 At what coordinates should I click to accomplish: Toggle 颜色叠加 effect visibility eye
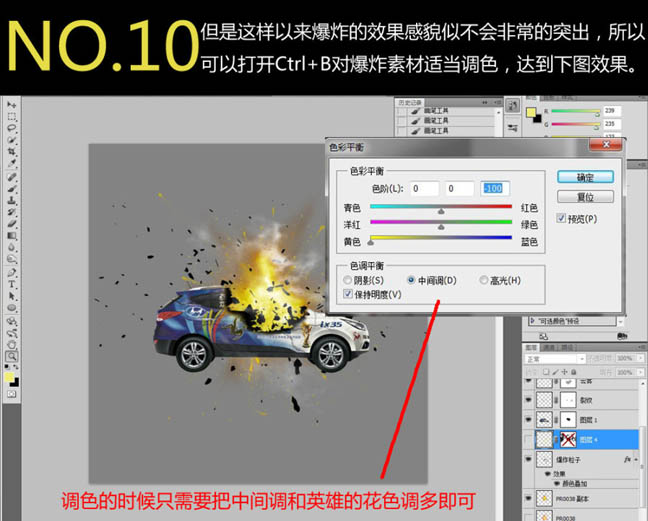point(557,483)
